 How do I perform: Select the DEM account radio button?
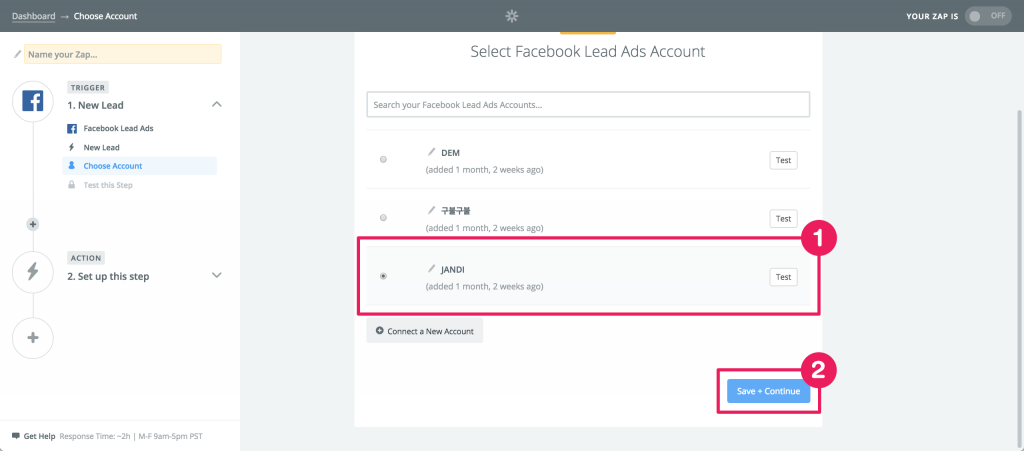point(384,160)
